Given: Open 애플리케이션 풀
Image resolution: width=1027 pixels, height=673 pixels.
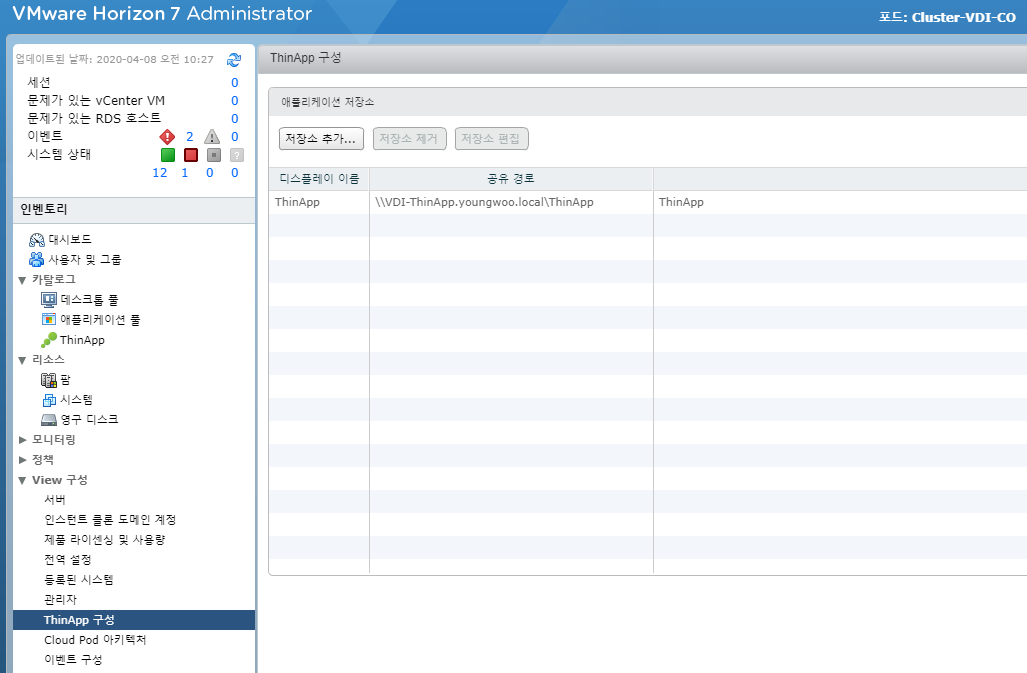Looking at the screenshot, I should [x=100, y=319].
